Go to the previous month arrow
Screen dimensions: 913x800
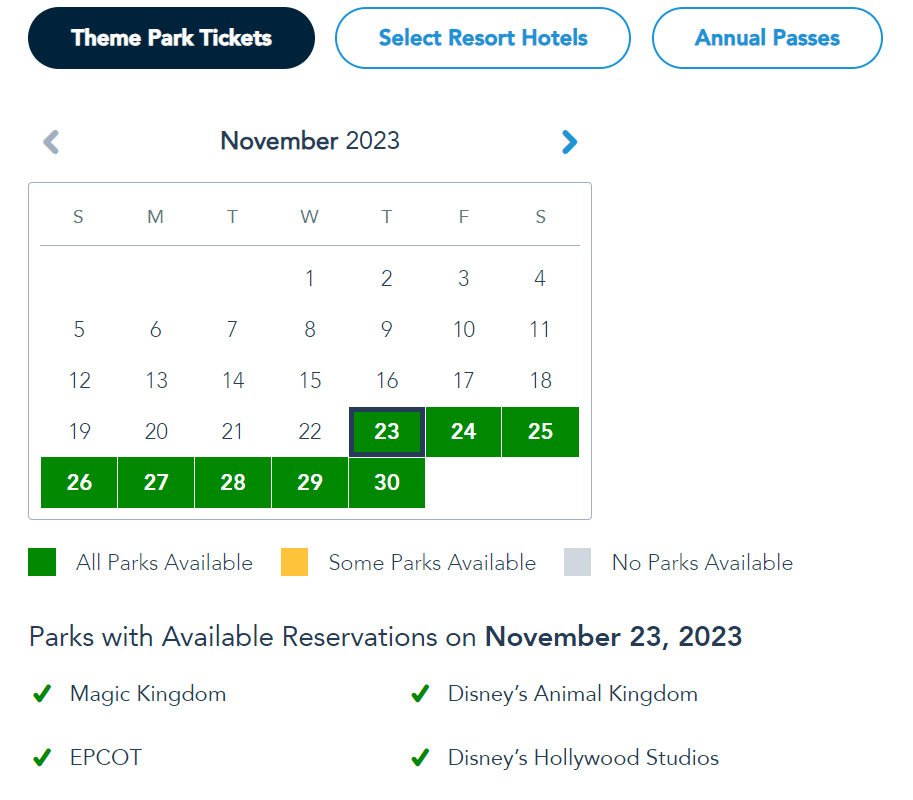pos(51,142)
